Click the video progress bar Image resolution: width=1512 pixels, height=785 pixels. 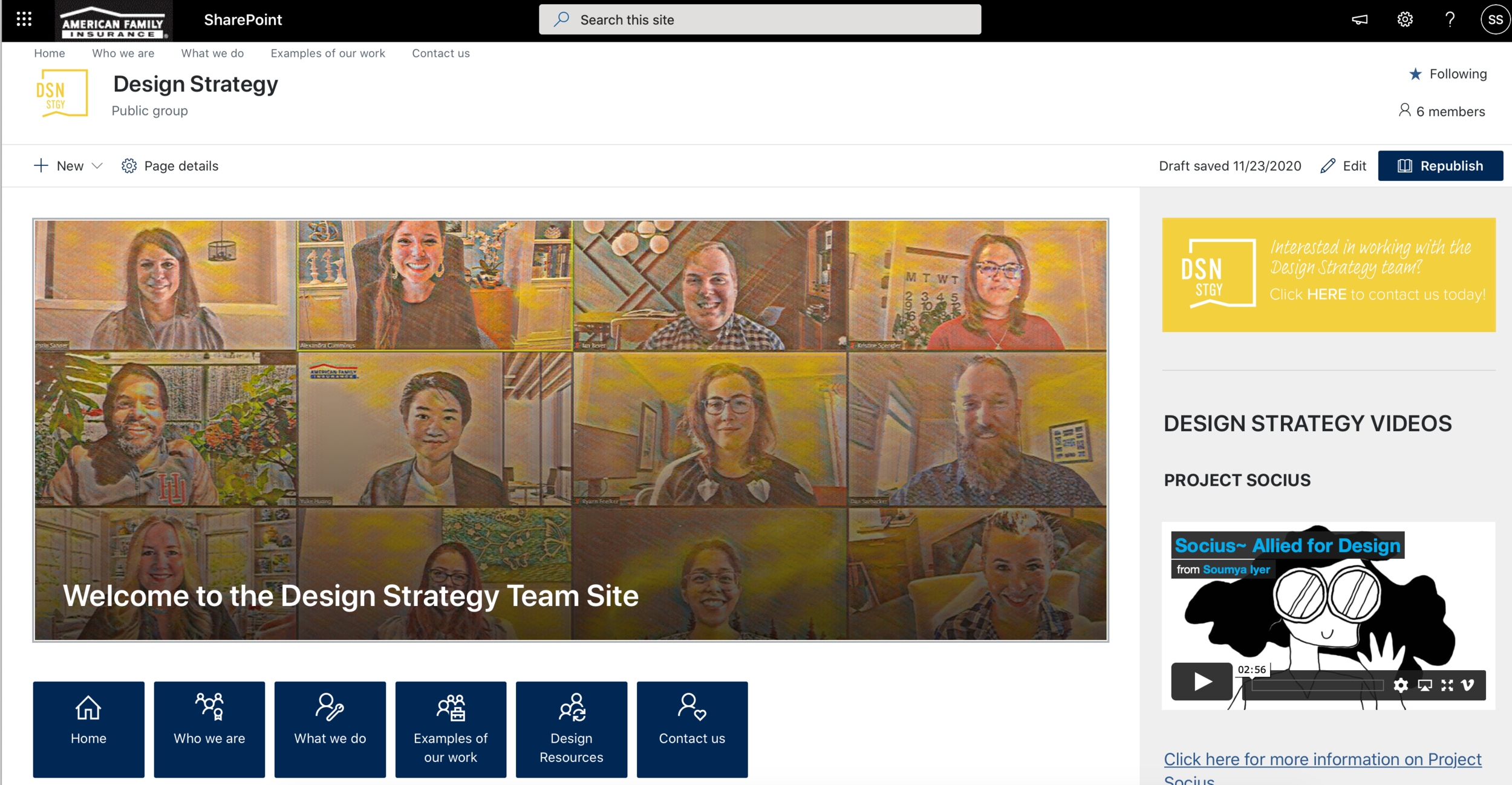click(1318, 686)
